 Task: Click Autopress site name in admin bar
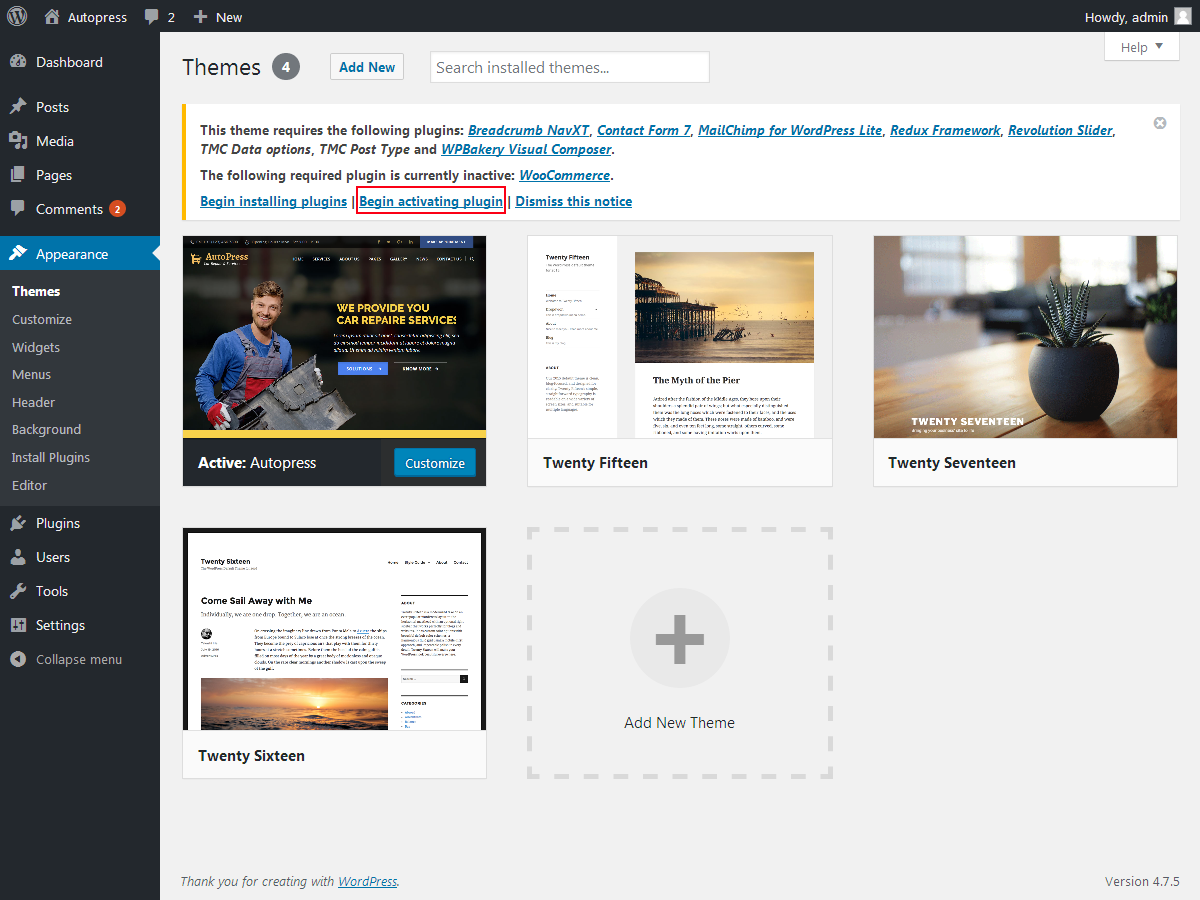click(x=98, y=17)
